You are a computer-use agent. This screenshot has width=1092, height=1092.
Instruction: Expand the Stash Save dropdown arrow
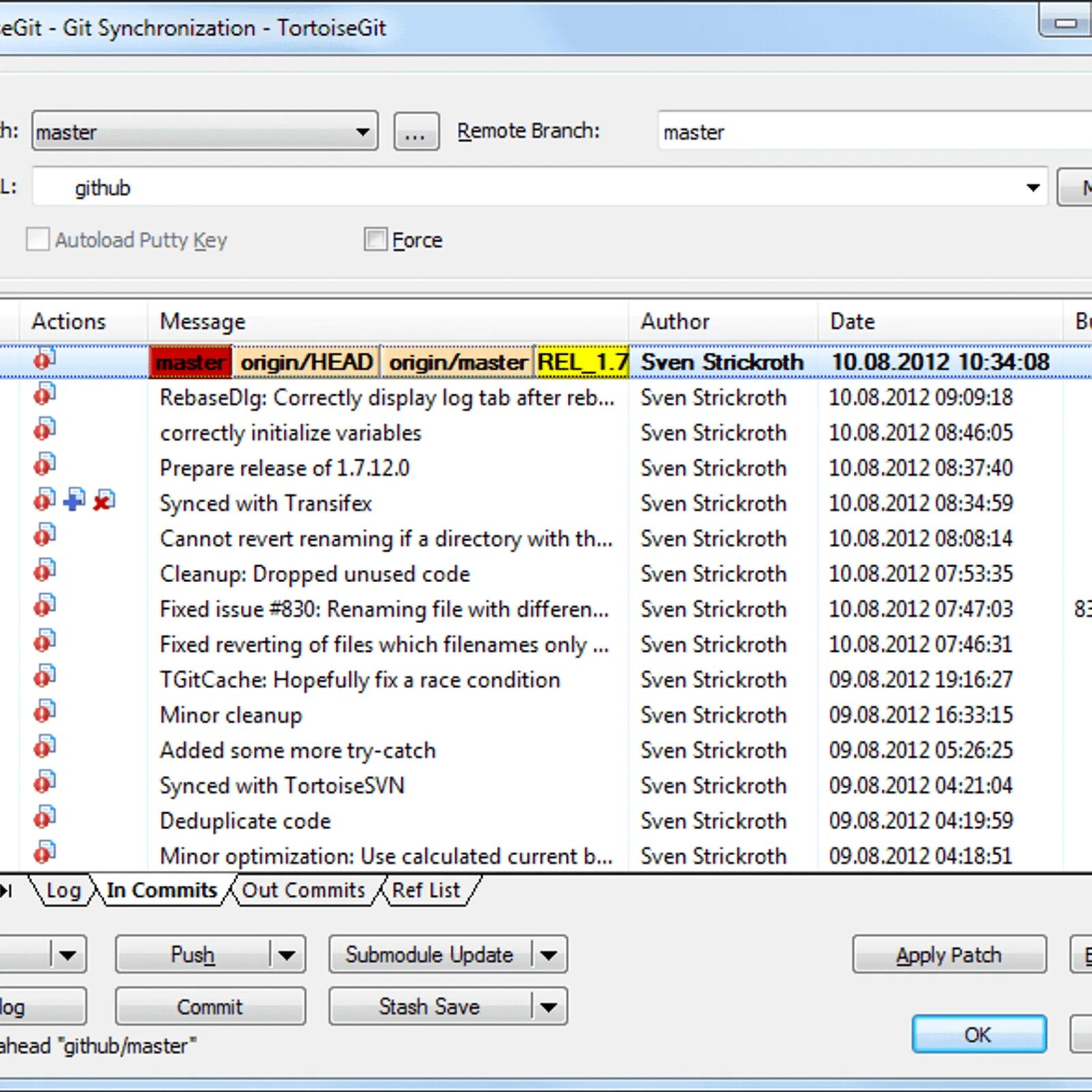pyautogui.click(x=549, y=1006)
